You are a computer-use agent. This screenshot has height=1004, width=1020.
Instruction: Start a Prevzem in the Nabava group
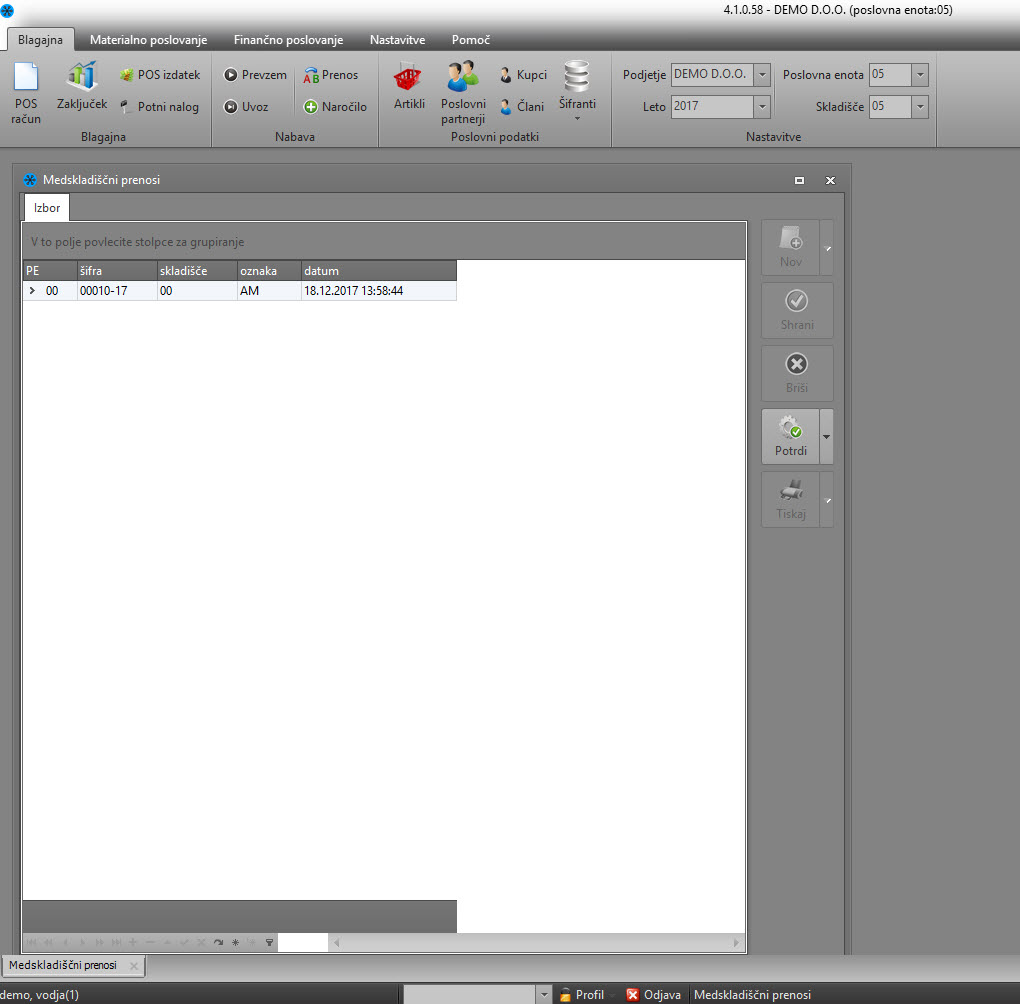256,75
